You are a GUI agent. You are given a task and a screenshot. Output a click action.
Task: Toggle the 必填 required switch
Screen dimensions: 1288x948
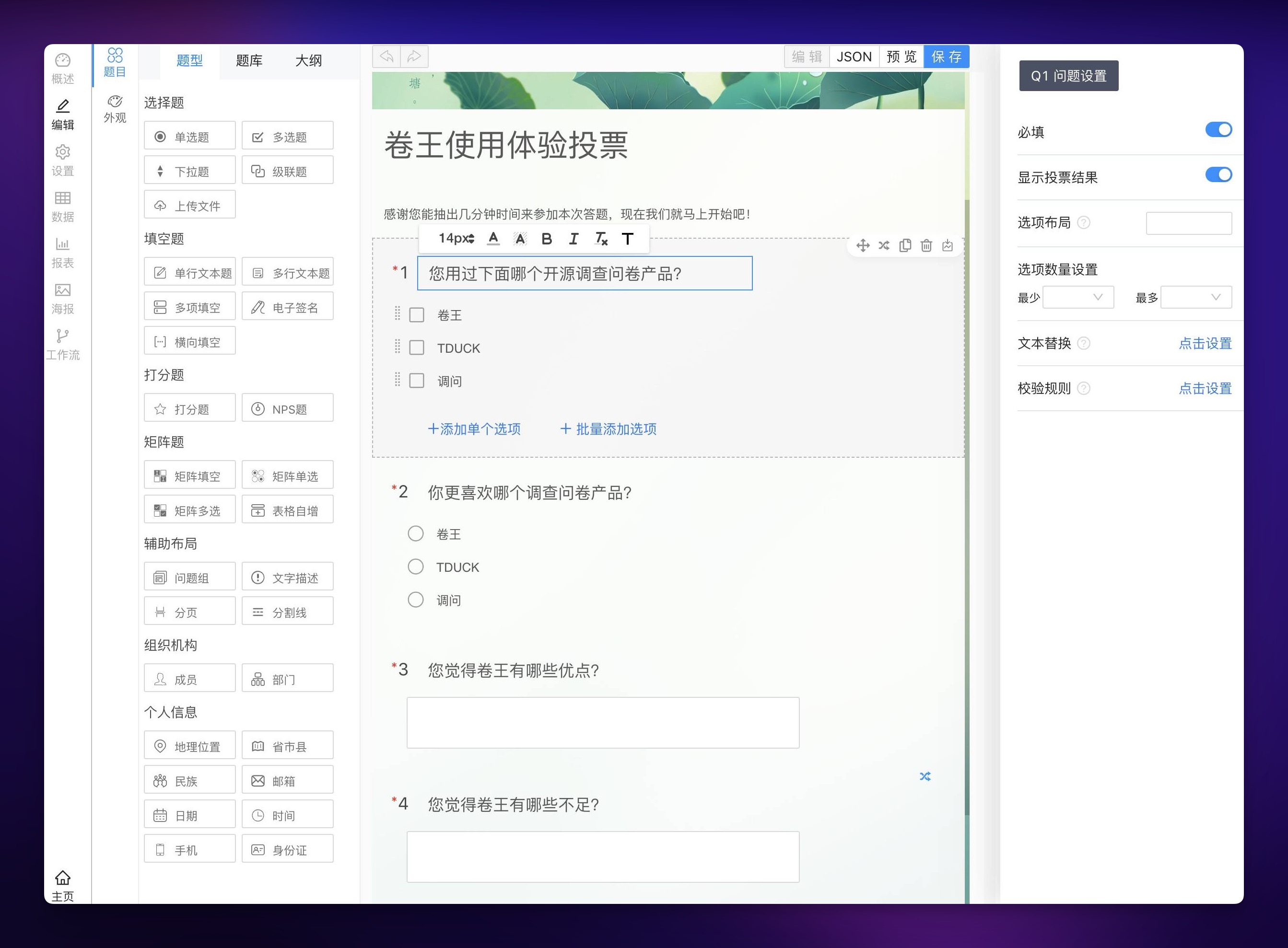click(1218, 130)
